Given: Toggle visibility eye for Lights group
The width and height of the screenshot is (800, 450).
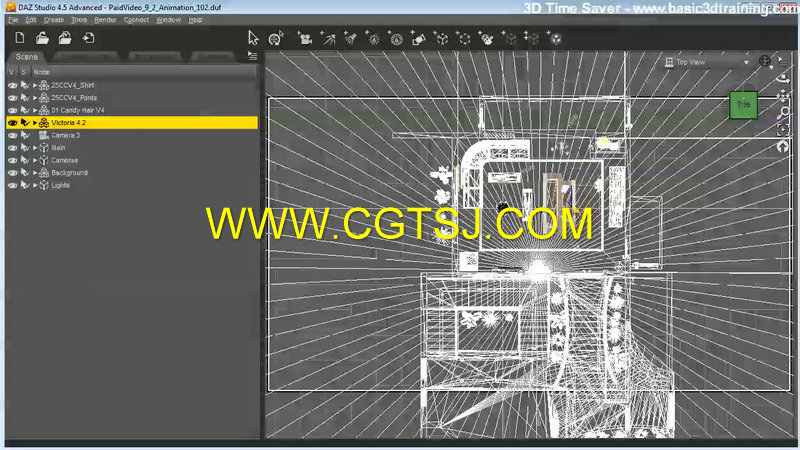Looking at the screenshot, I should pyautogui.click(x=13, y=185).
